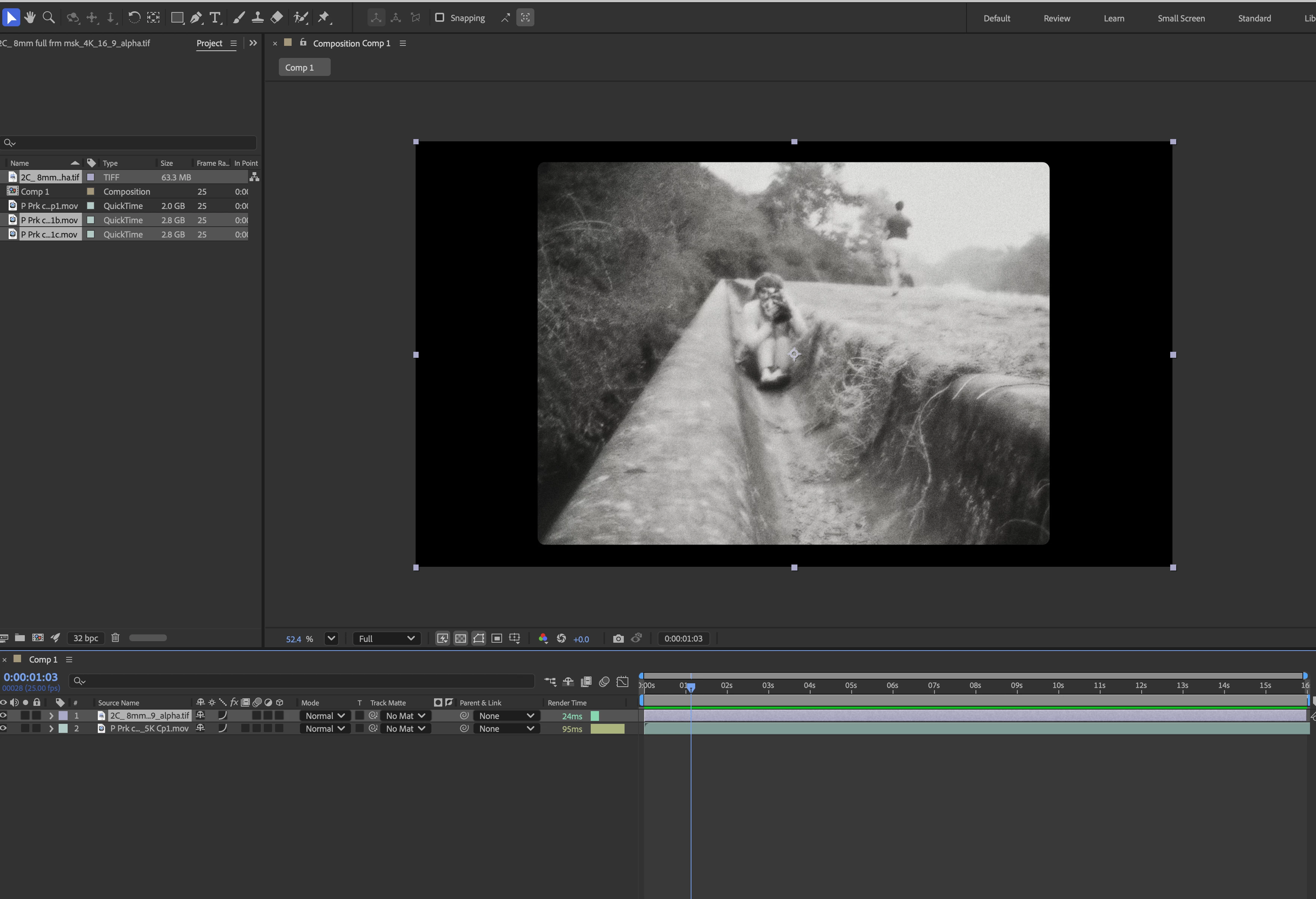Toggle the transparency grid button
The width and height of the screenshot is (1316, 899).
(x=460, y=639)
